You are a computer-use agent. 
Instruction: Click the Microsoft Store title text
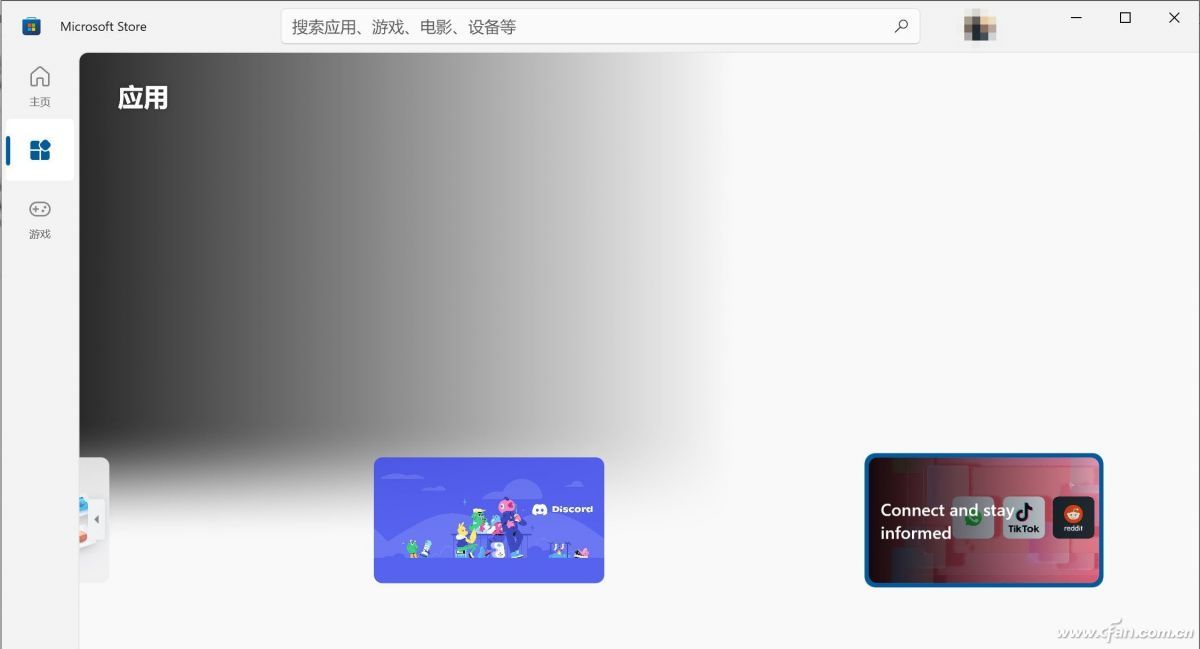click(103, 27)
